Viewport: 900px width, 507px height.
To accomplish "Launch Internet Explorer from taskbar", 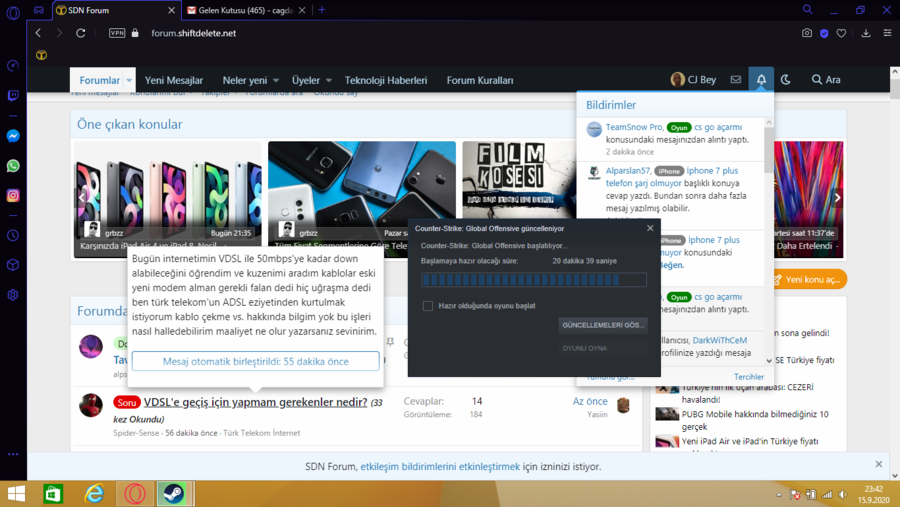I will (94, 494).
